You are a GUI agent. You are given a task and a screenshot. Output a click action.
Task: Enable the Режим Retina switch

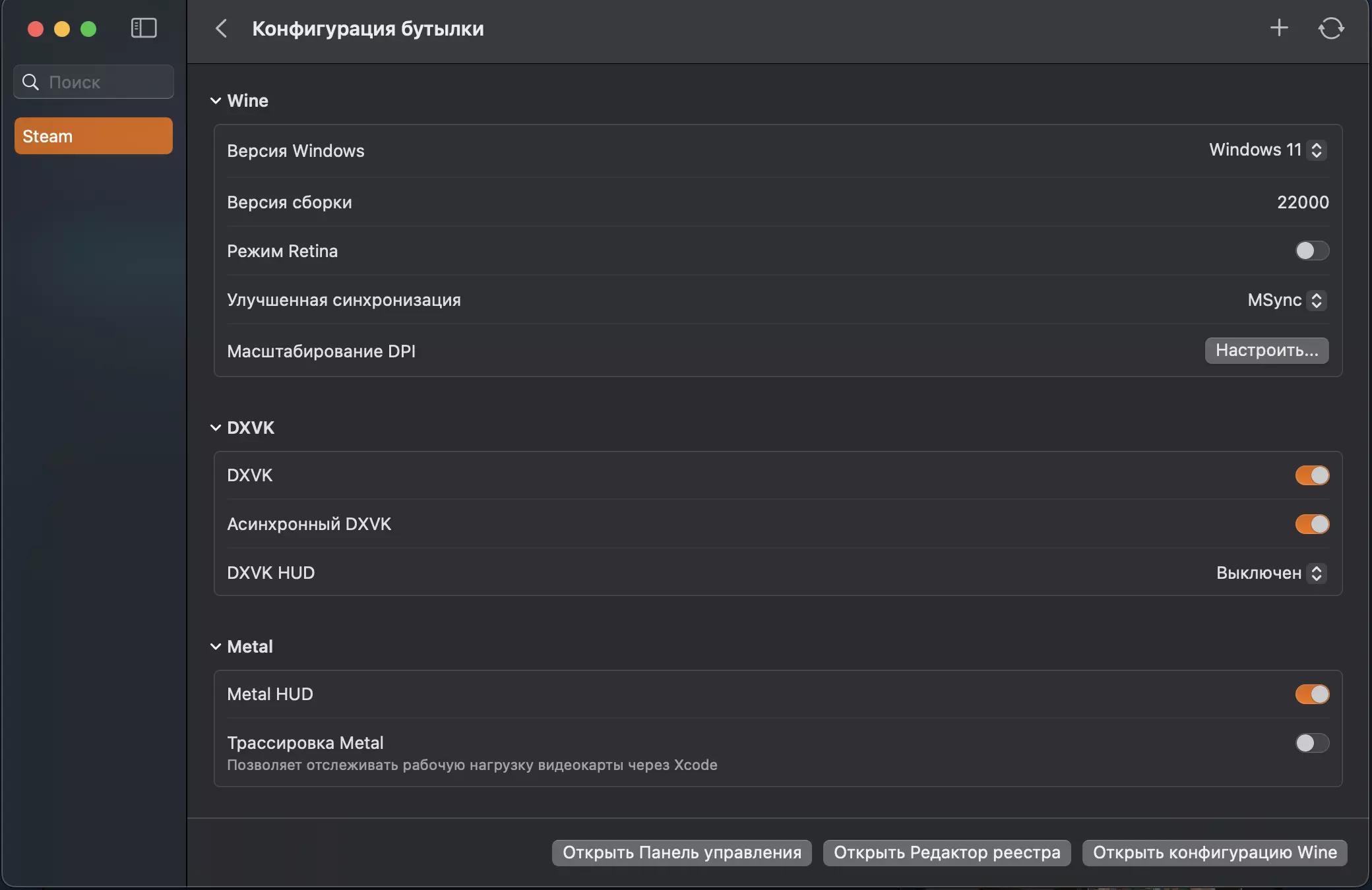point(1311,251)
